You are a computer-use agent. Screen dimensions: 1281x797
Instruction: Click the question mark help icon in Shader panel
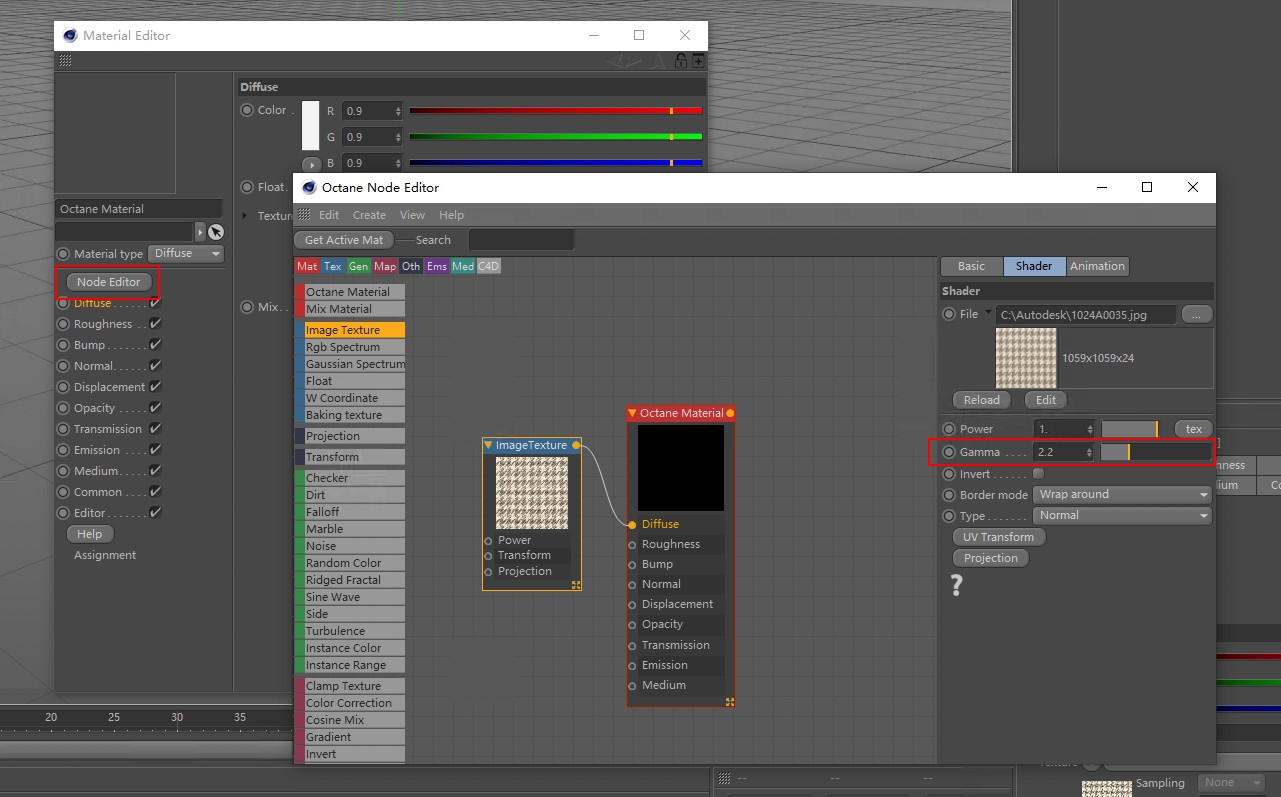pos(957,585)
